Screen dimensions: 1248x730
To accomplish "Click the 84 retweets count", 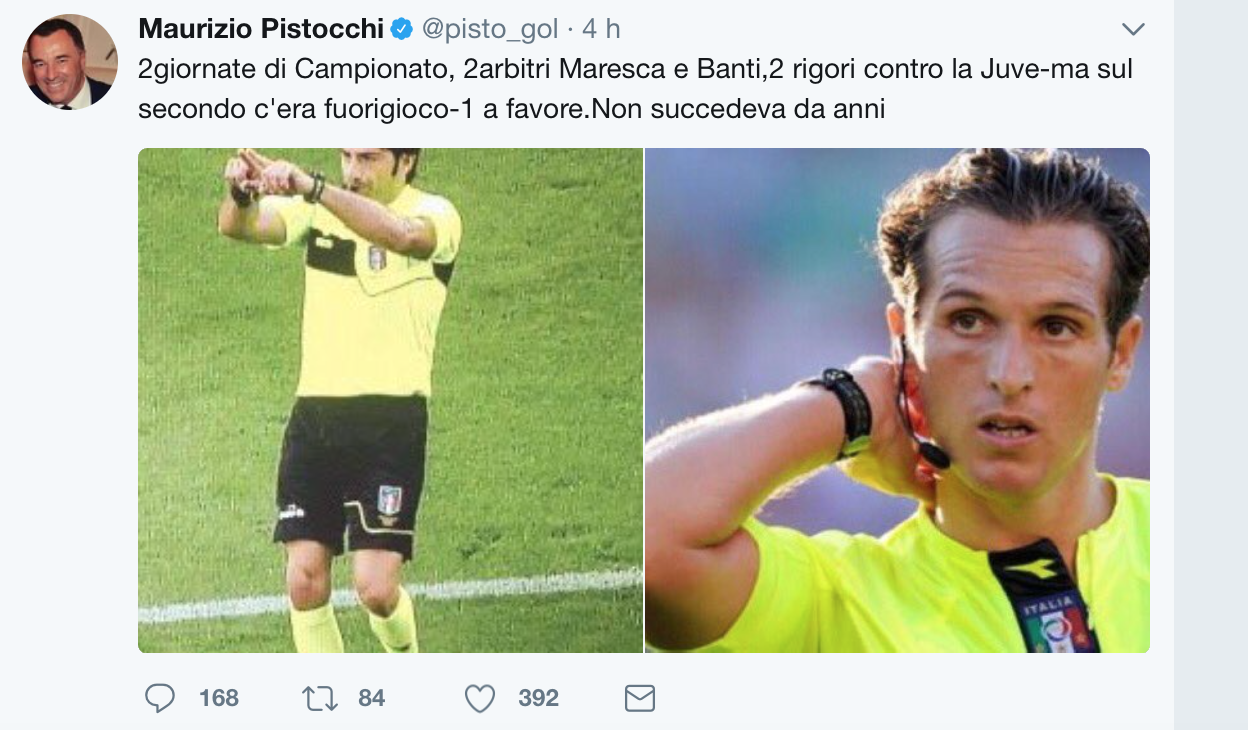I will coord(371,698).
